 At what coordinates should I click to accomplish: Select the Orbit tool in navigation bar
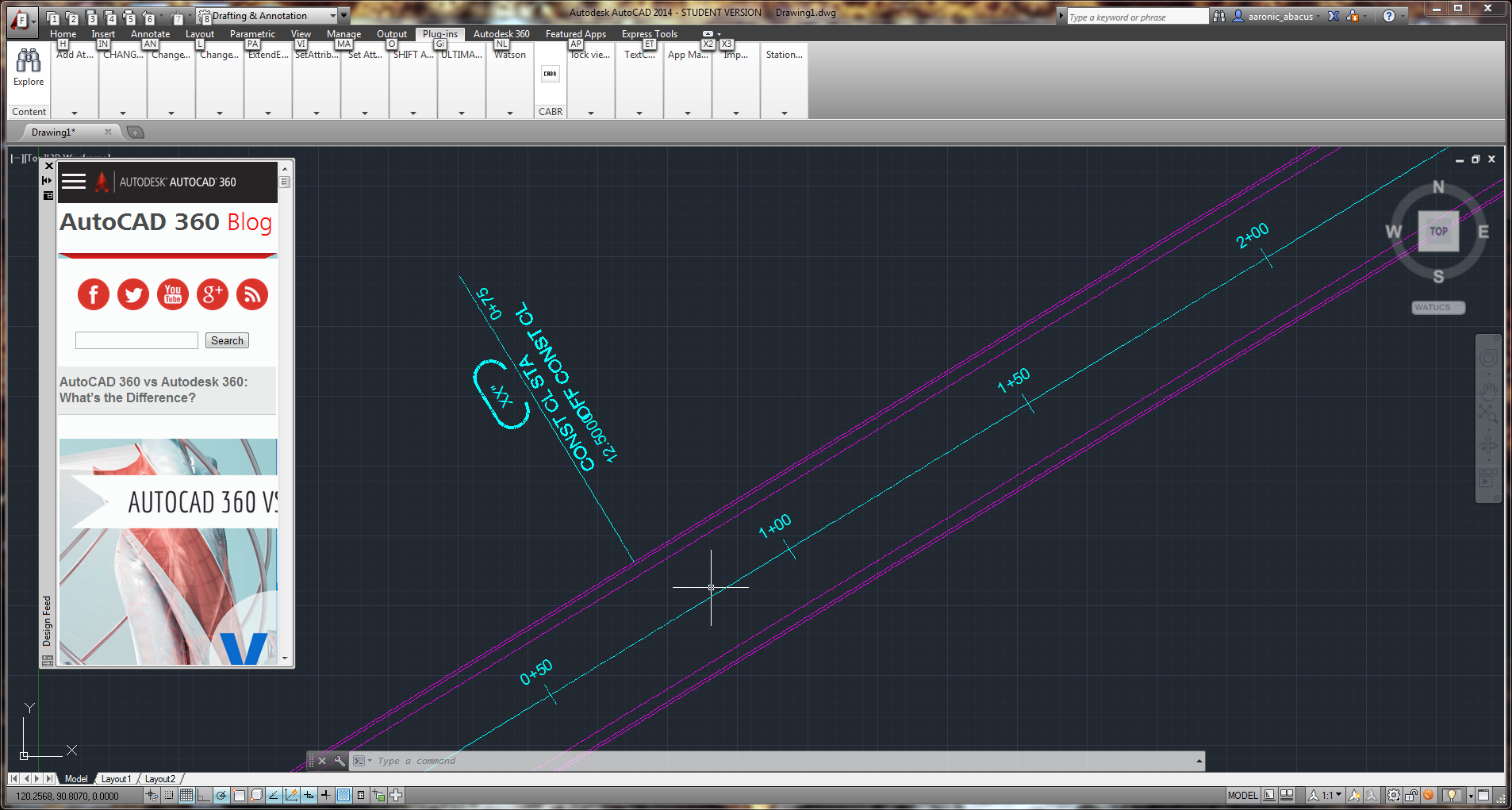tap(1488, 445)
